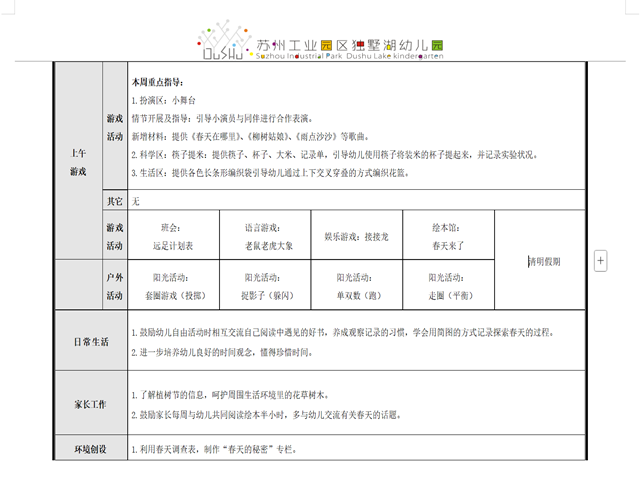Click the line starting 新增材料

point(250,136)
